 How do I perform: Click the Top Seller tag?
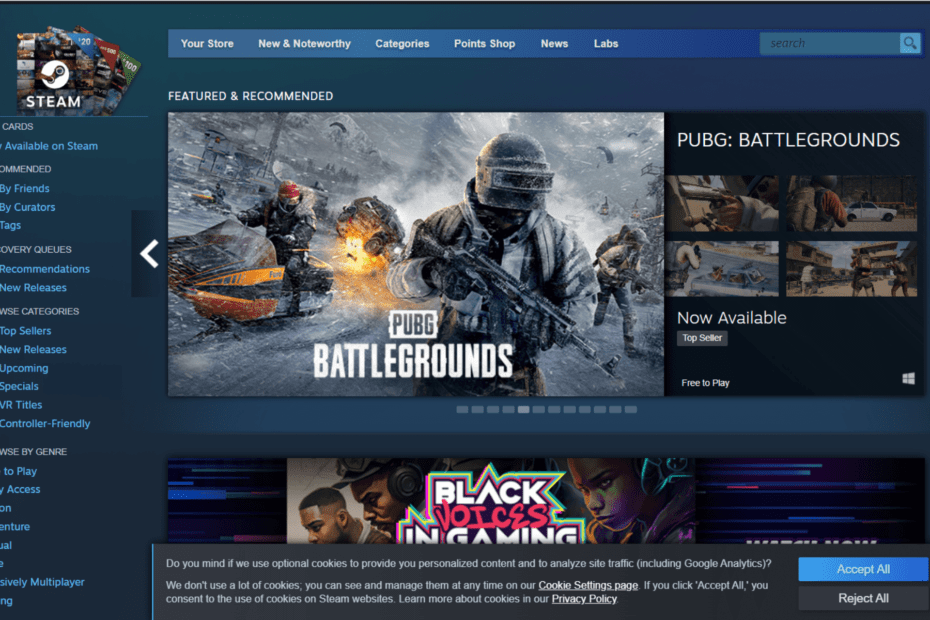click(702, 338)
